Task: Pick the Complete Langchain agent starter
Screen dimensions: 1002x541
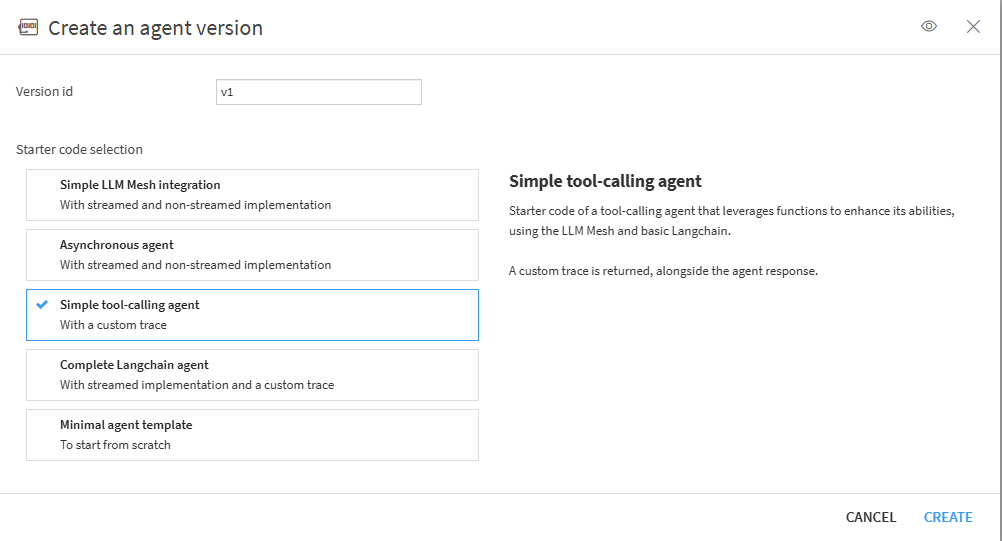Action: pyautogui.click(x=252, y=375)
